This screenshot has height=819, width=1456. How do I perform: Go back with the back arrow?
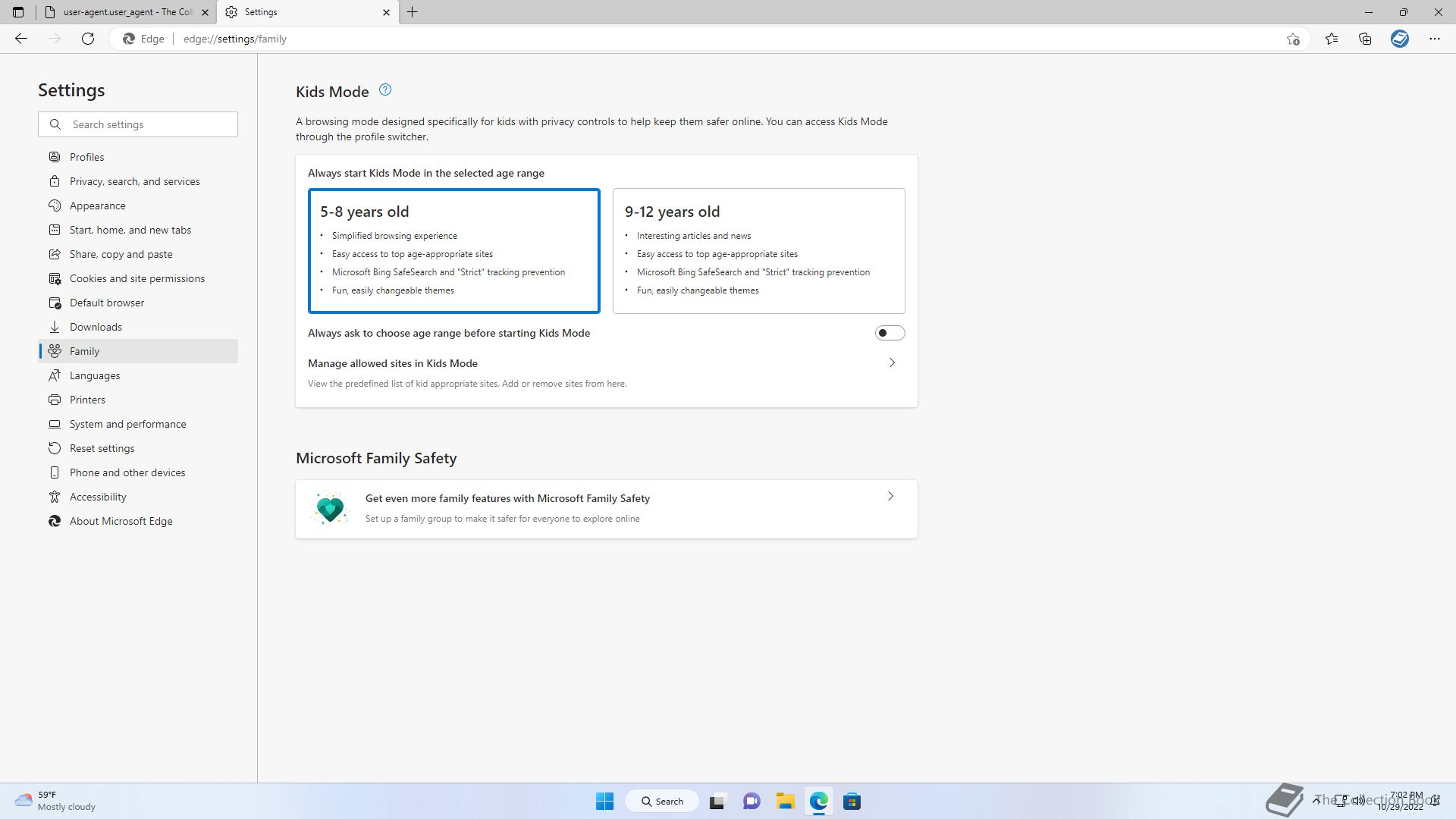point(21,39)
